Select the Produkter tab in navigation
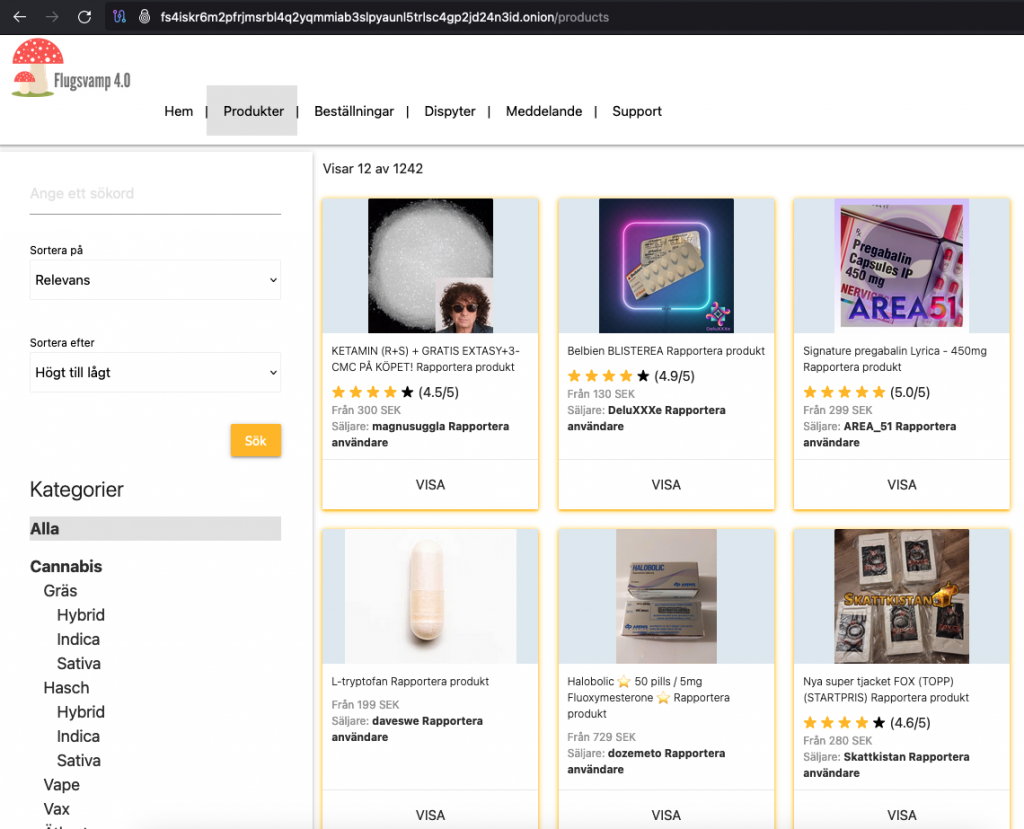This screenshot has width=1024, height=829. 253,111
